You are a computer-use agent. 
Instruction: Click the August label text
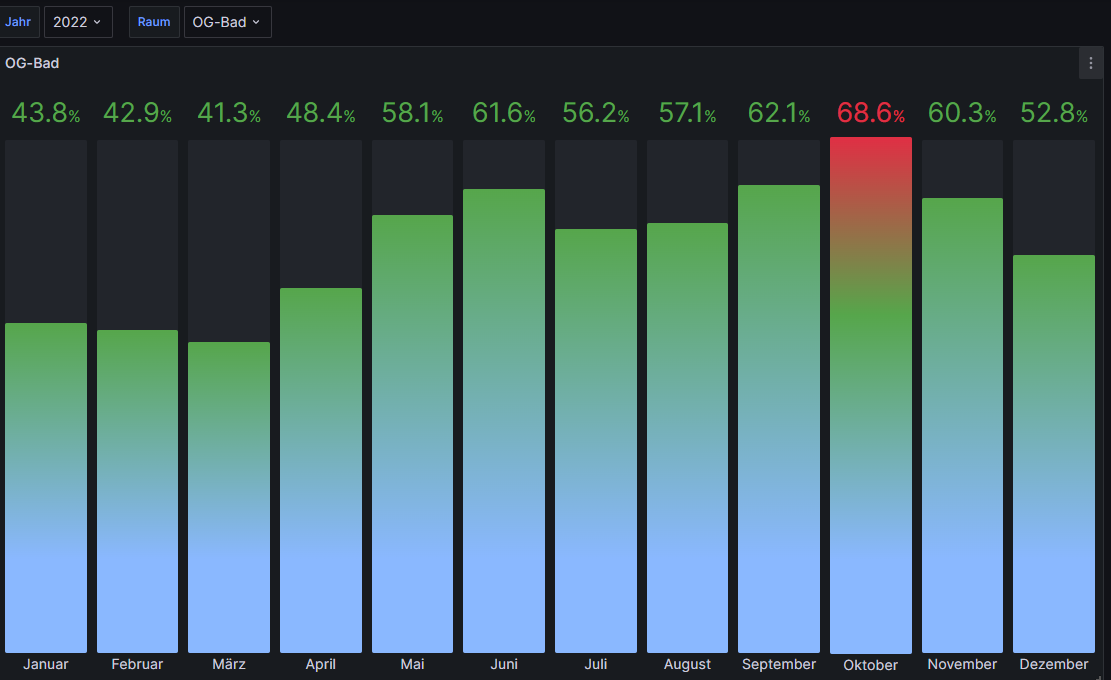tap(687, 664)
